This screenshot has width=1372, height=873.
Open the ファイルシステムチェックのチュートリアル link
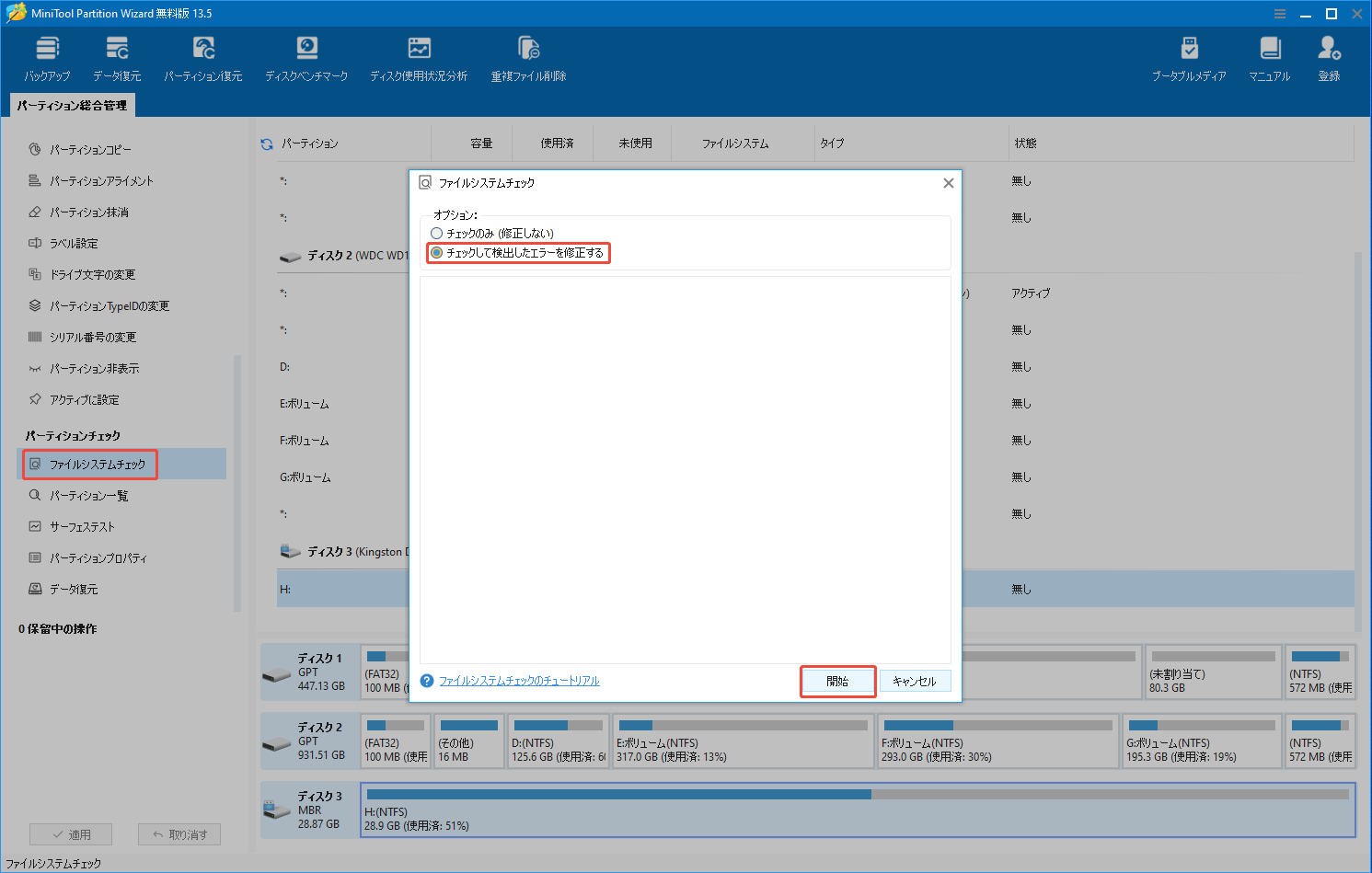[518, 681]
